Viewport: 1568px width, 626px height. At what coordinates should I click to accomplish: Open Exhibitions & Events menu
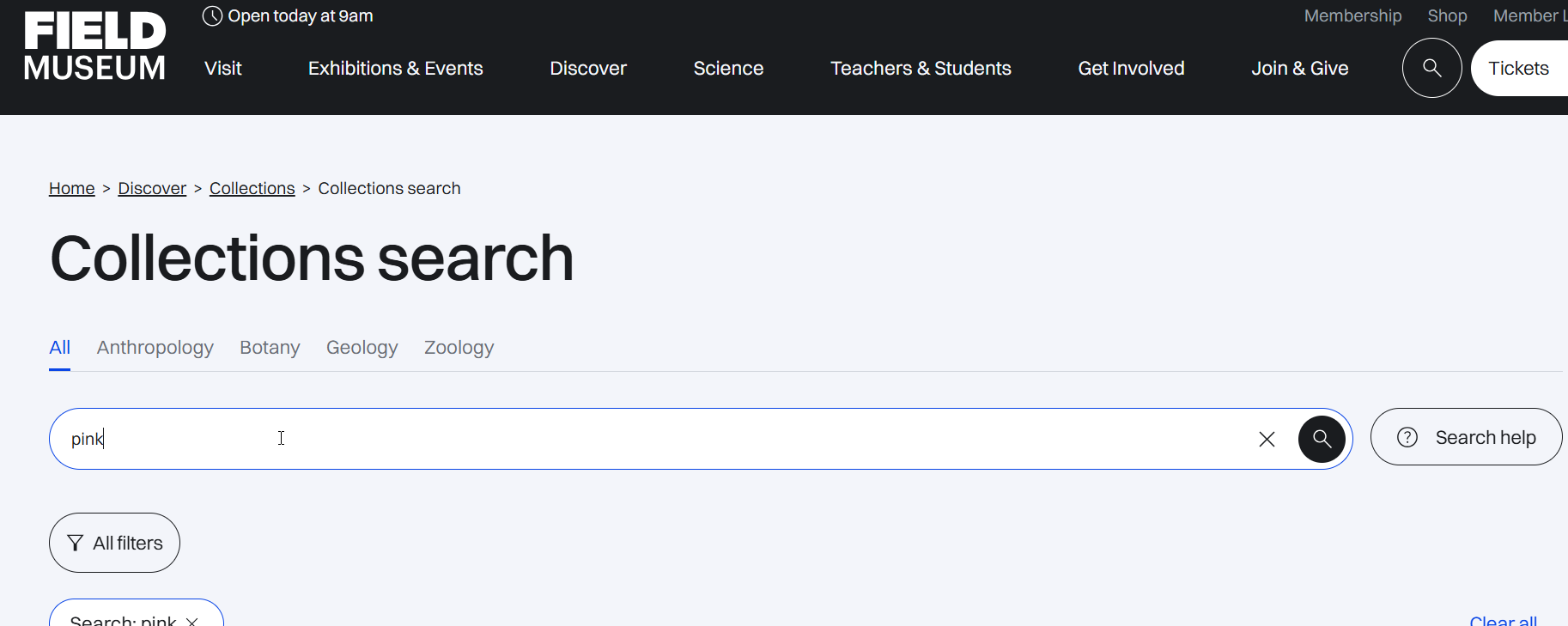click(395, 69)
